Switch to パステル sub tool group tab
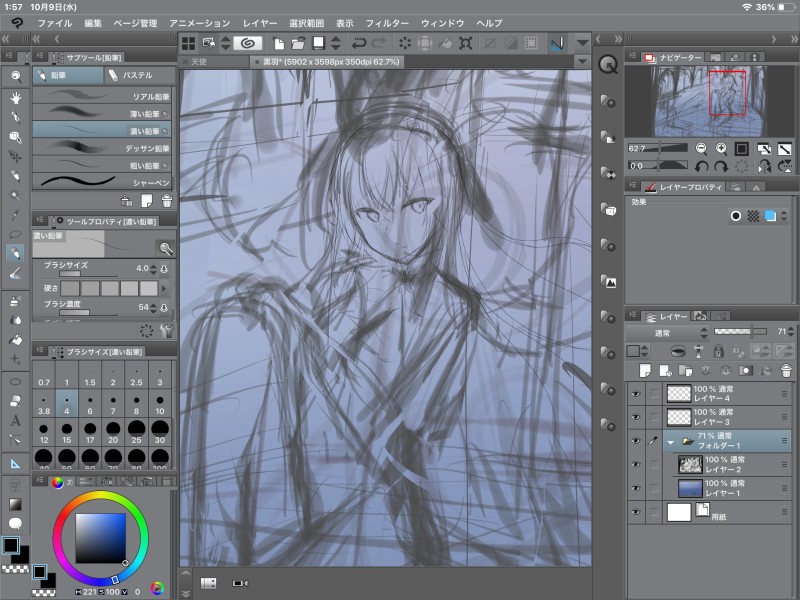This screenshot has width=800, height=600. (140, 76)
